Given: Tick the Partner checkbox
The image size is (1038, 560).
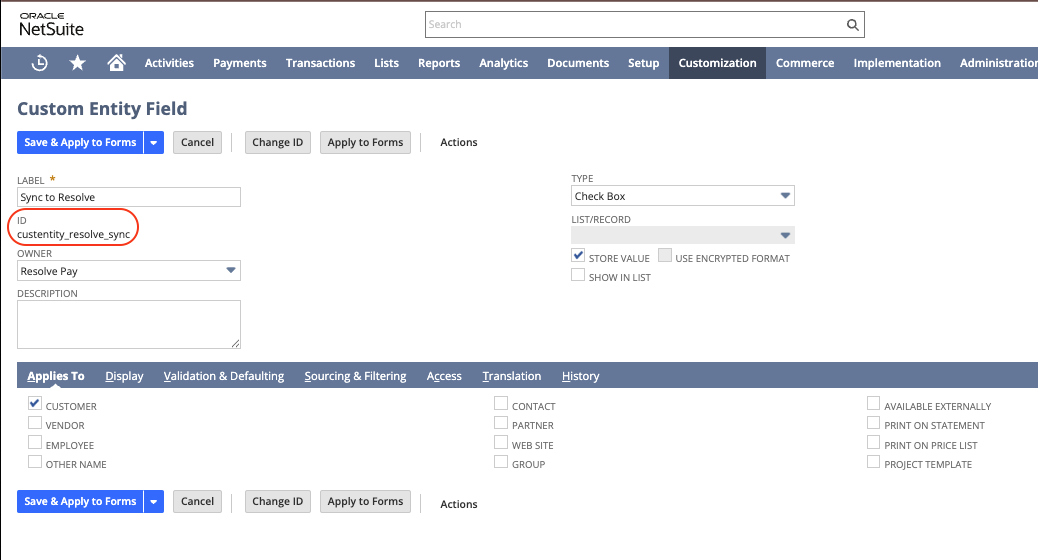Looking at the screenshot, I should tap(501, 423).
